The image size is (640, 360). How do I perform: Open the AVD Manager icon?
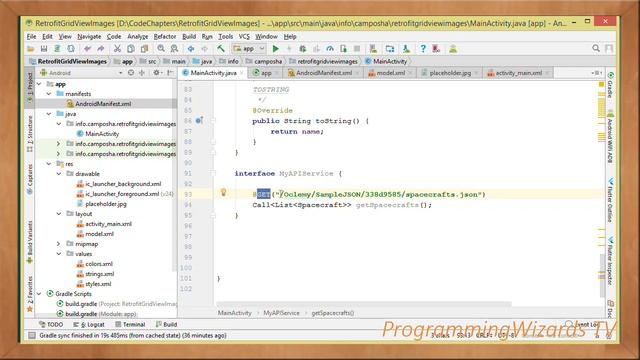(373, 49)
